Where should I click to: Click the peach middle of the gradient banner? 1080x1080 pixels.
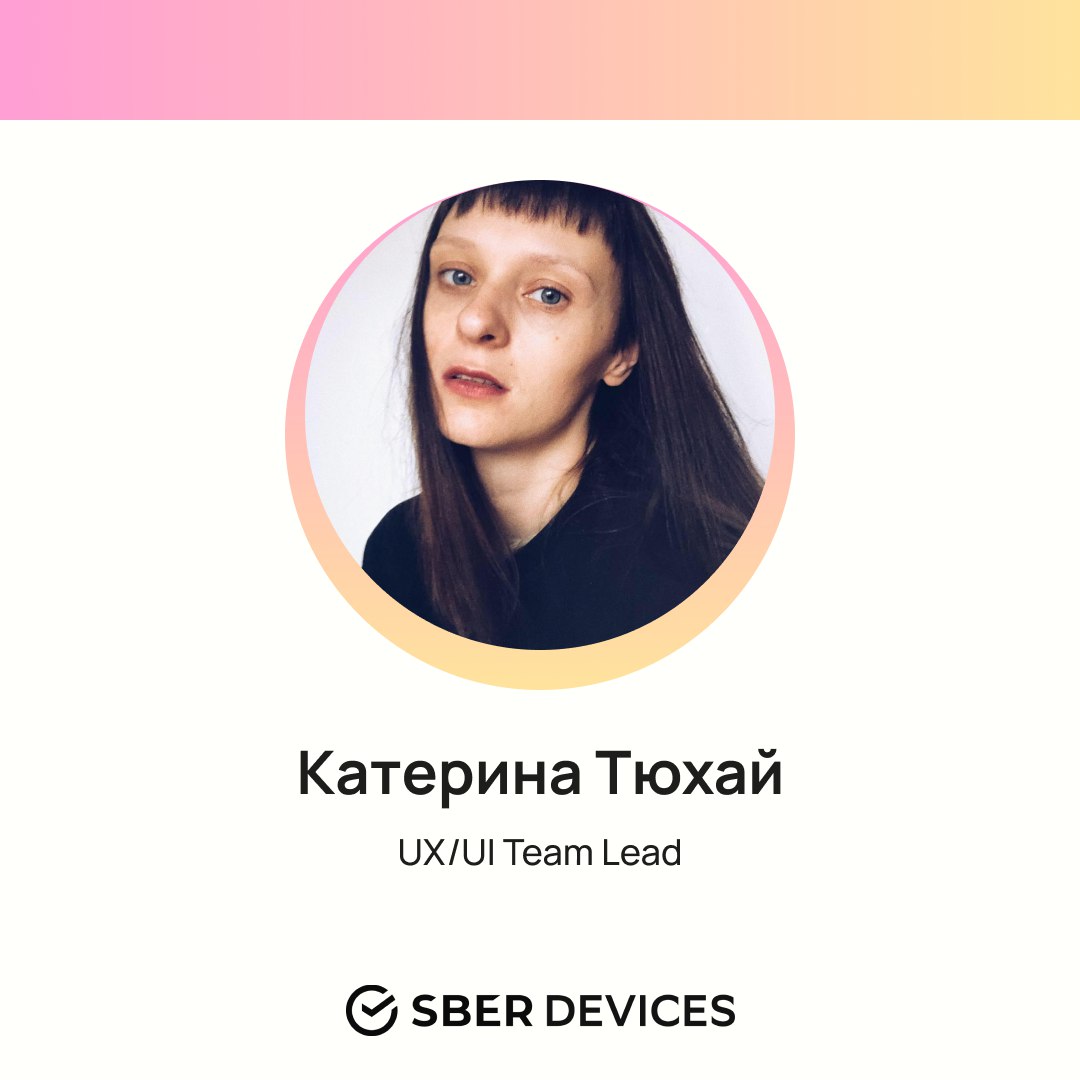point(540,60)
